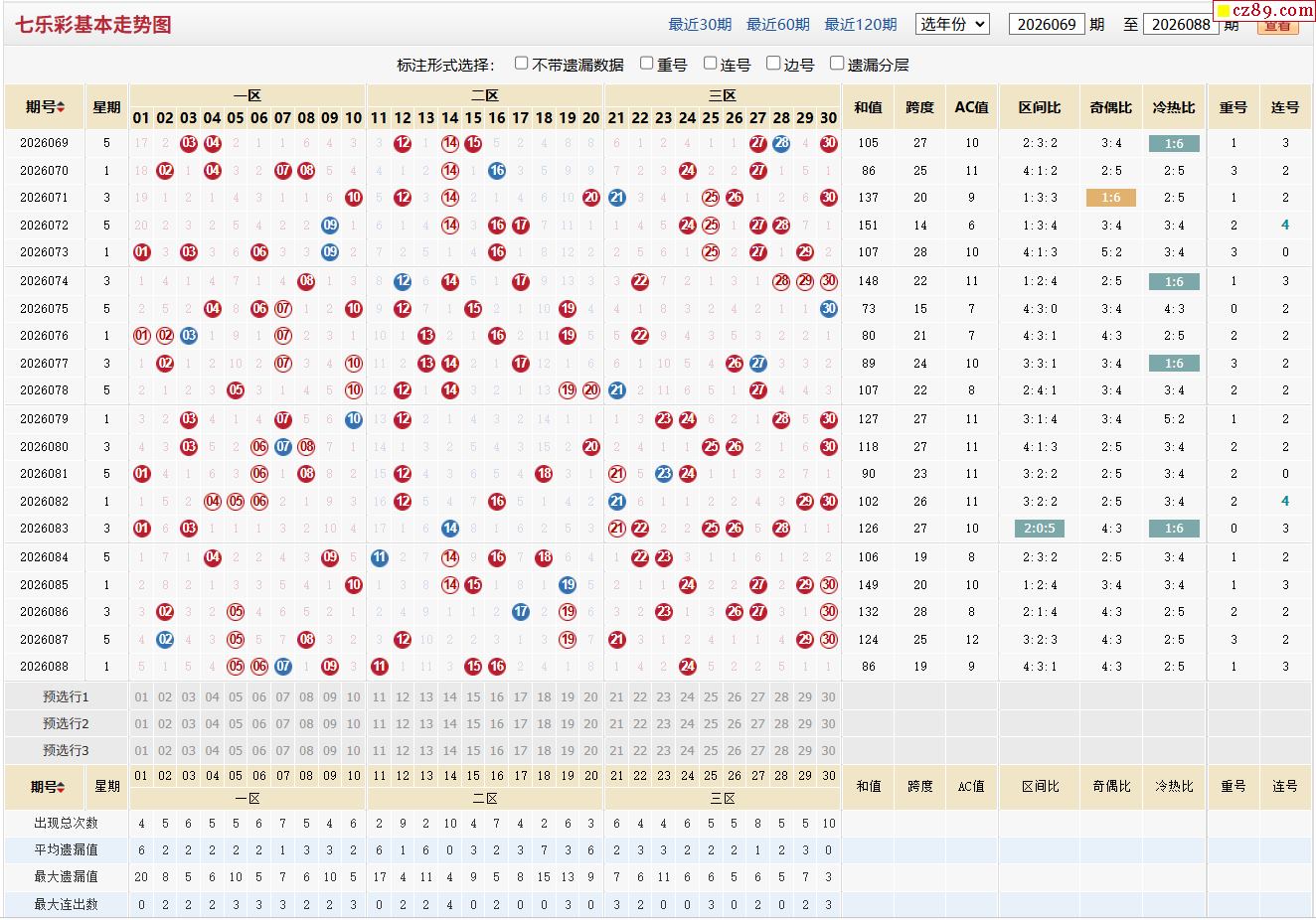Click blue ball 28 in row 2026069

781,143
